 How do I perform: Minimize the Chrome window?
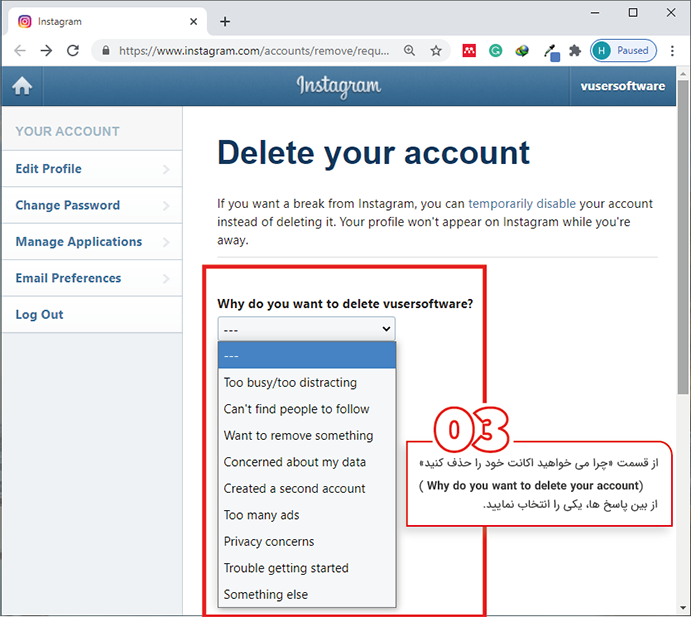[595, 13]
